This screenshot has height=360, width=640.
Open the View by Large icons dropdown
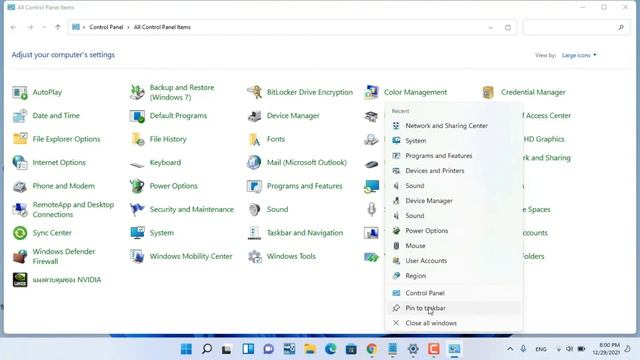[579, 55]
